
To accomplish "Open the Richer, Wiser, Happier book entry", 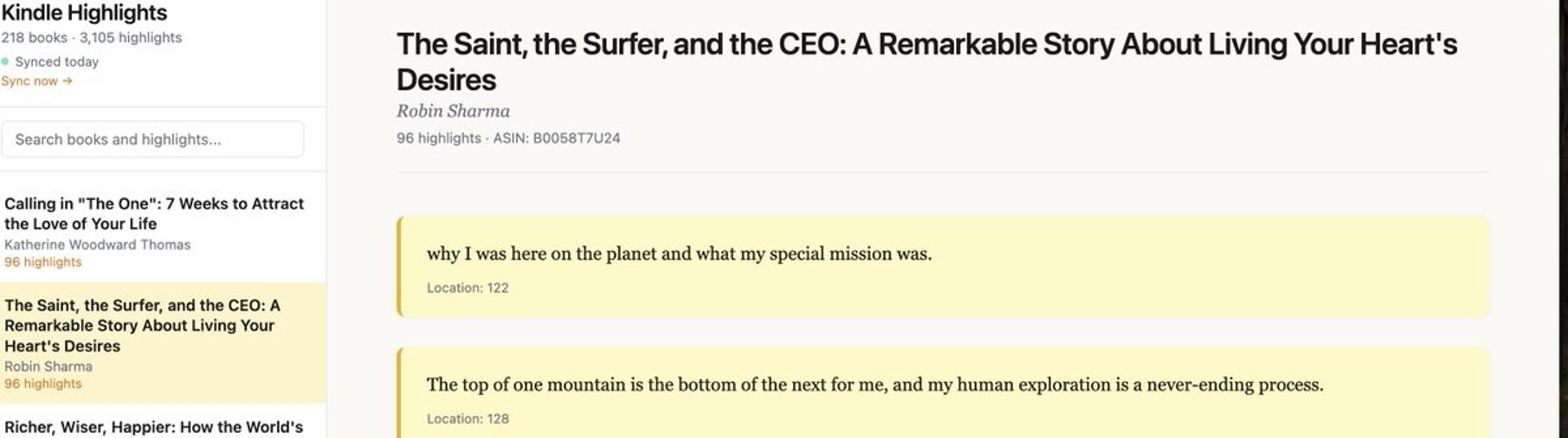I will click(154, 427).
